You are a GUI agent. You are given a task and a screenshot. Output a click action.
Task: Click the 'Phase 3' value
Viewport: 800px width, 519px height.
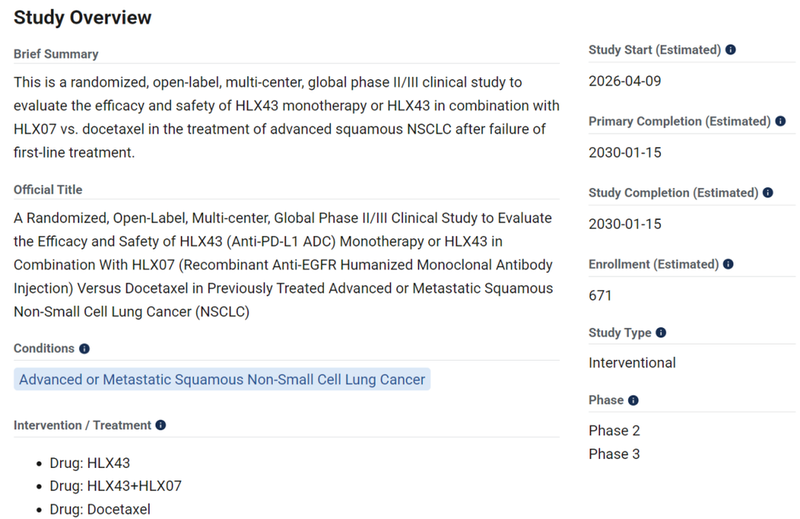(614, 454)
